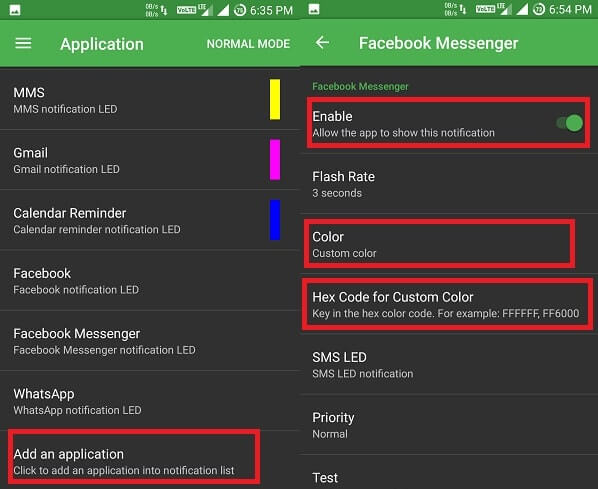This screenshot has width=598, height=489.
Task: Select the blue Calendar Reminder swatch
Action: point(275,220)
